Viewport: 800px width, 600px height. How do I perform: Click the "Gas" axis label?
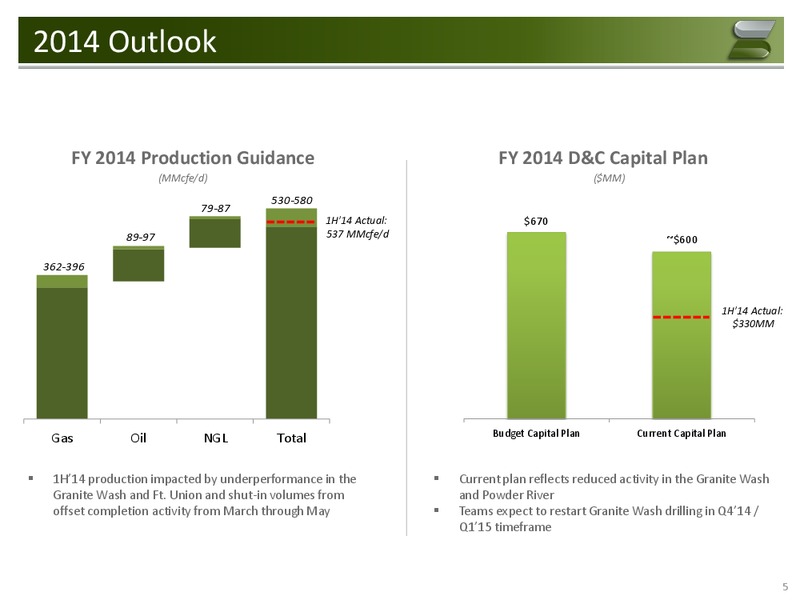[62, 438]
